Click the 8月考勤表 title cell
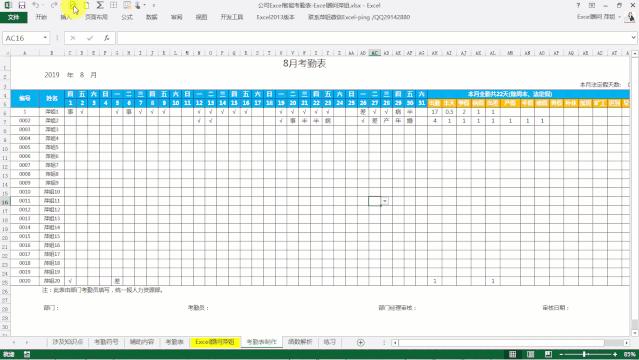Screen dimensions: 639x360 pos(304,64)
